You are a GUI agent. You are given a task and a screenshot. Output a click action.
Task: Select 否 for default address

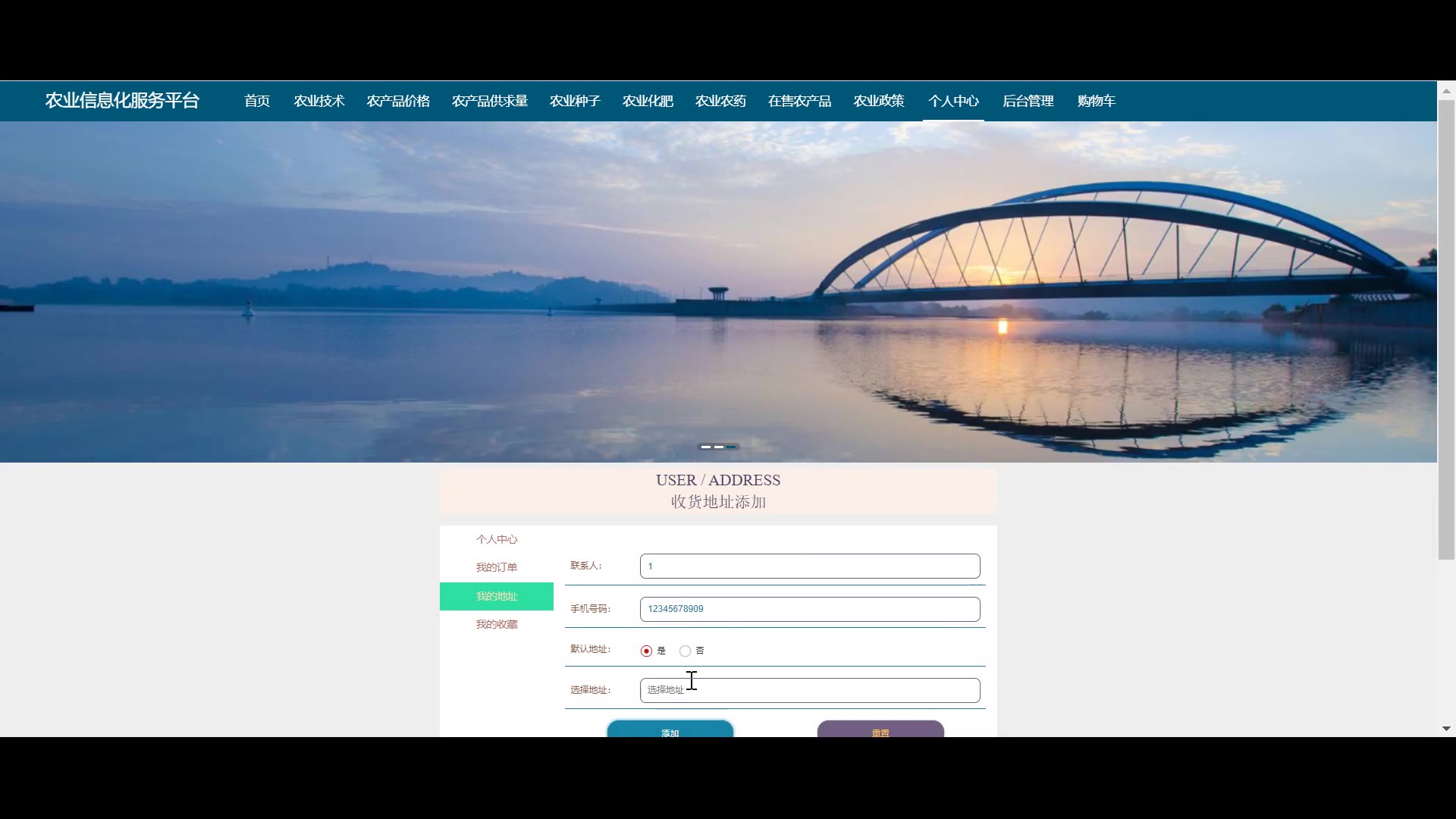pyautogui.click(x=685, y=651)
